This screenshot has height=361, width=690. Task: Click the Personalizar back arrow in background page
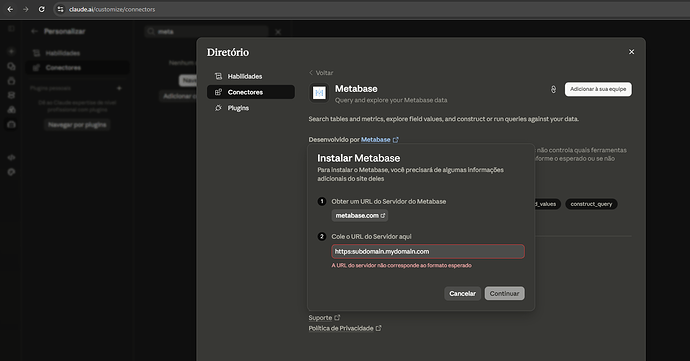[x=34, y=31]
